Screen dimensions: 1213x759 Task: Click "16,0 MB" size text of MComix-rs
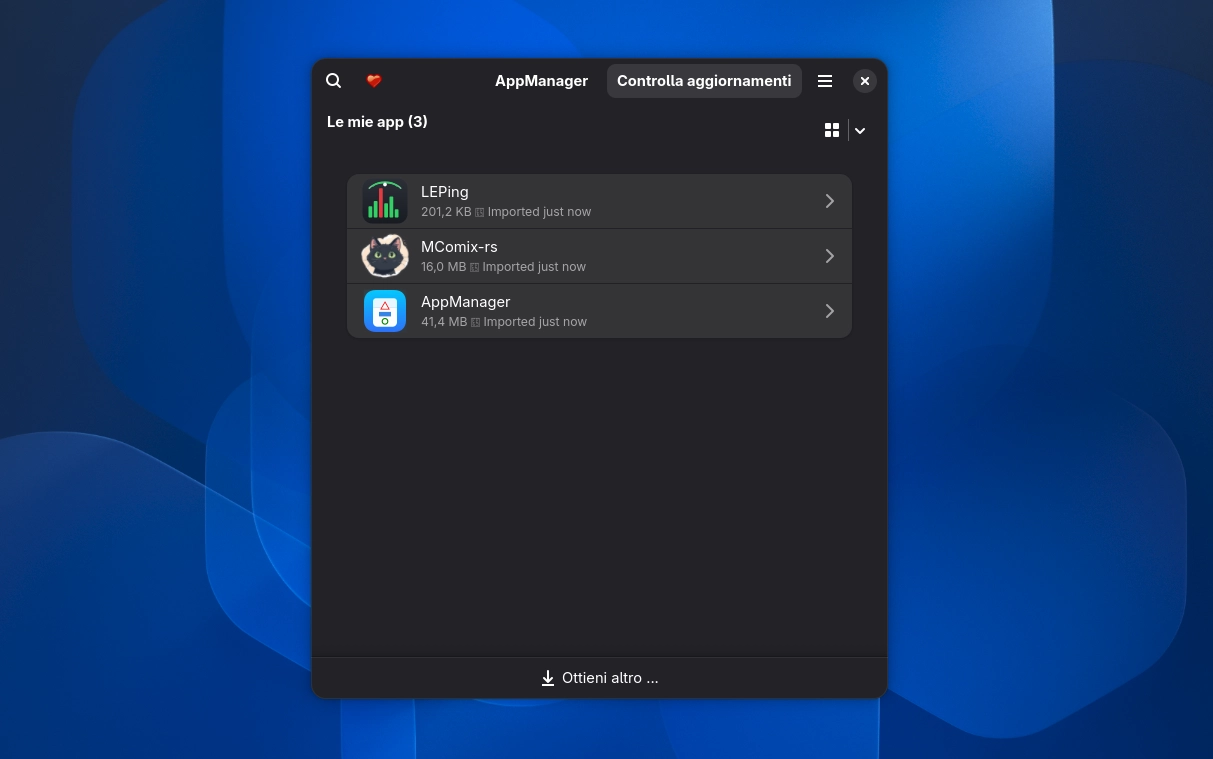[x=444, y=267]
